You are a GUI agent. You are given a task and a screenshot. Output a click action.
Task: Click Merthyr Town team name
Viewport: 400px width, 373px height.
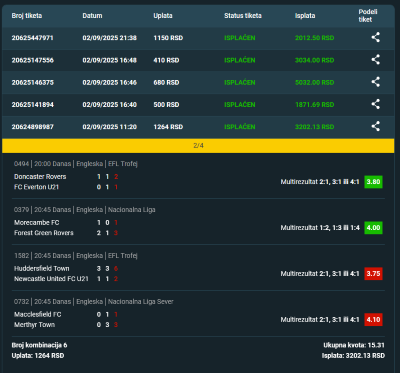pyautogui.click(x=34, y=325)
